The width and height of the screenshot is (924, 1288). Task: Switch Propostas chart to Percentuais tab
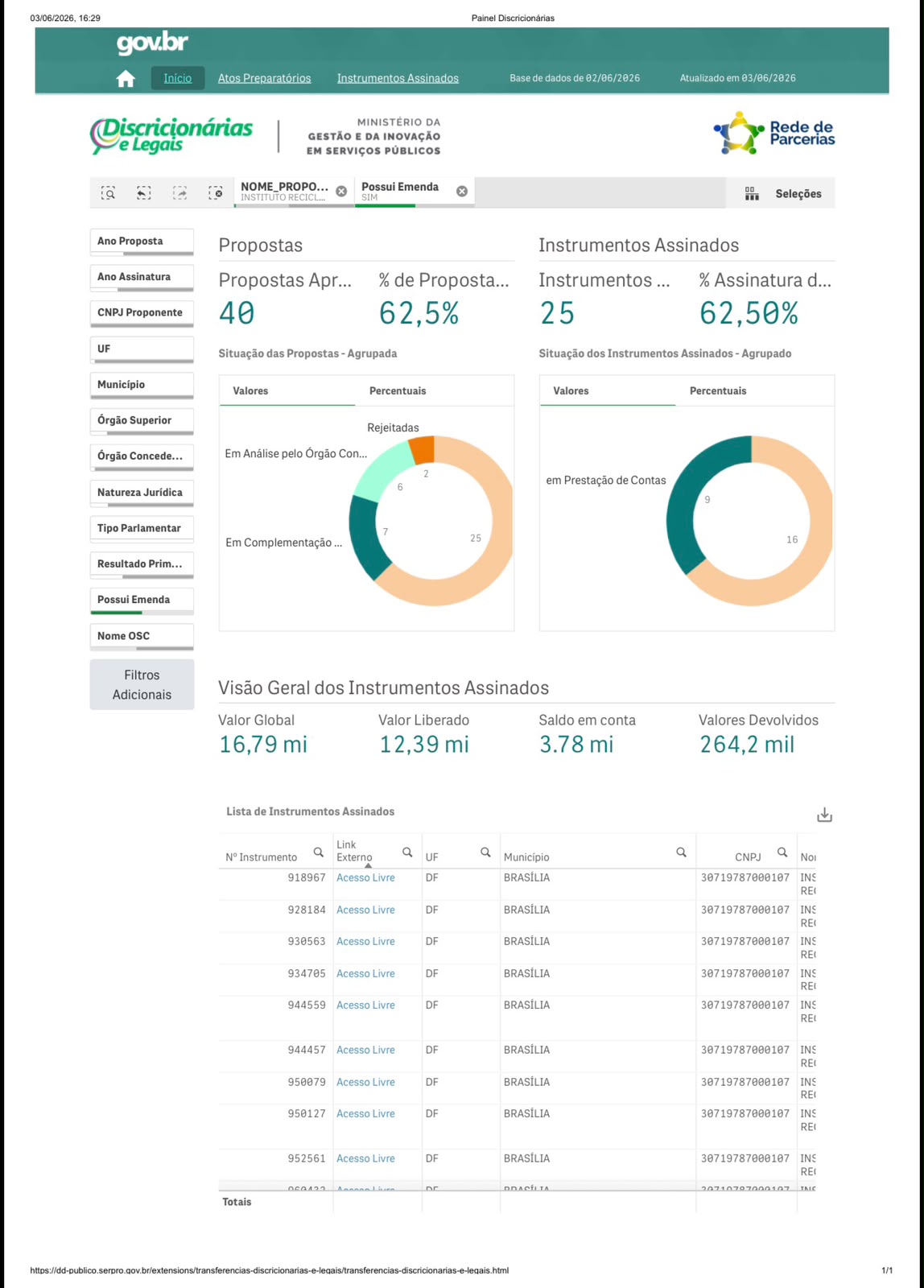pos(398,391)
